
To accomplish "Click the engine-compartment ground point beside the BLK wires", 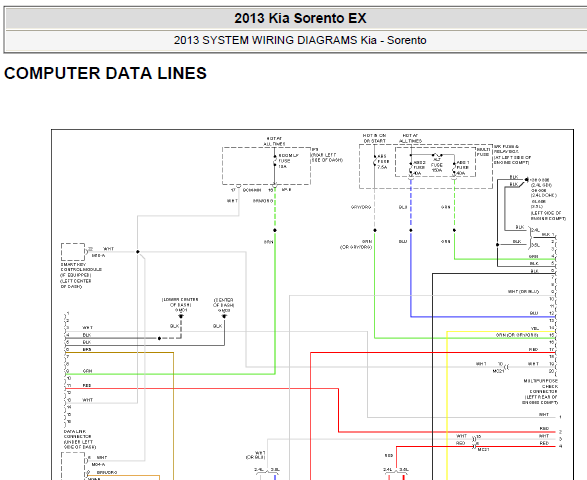I will (x=526, y=180).
